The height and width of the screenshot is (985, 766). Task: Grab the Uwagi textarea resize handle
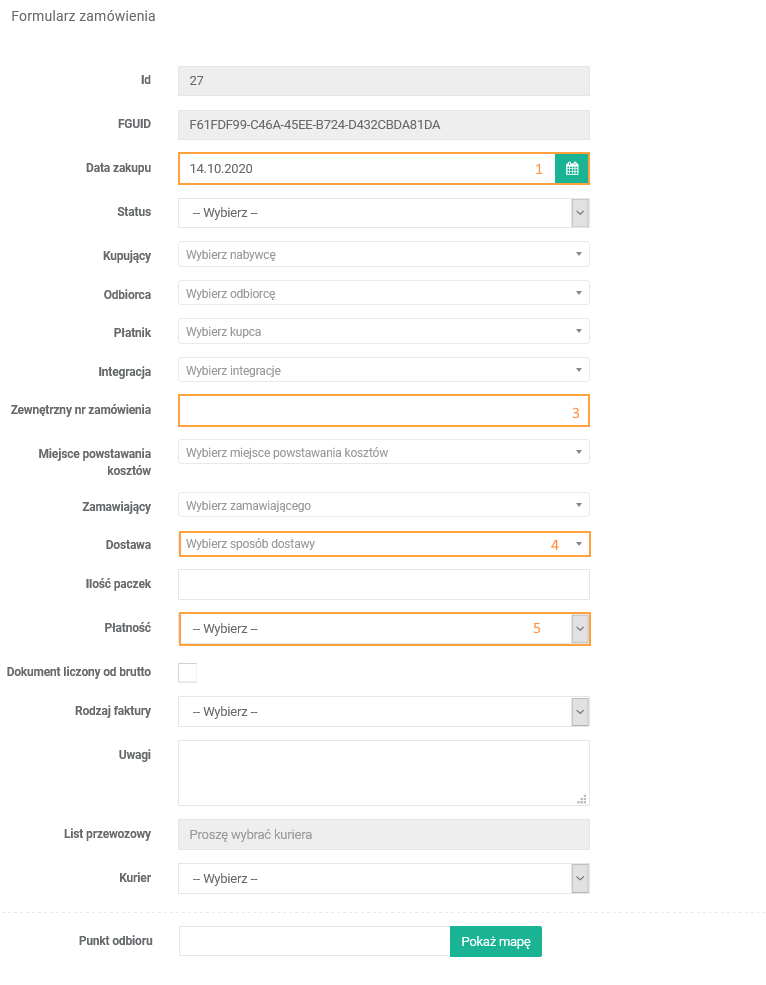pyautogui.click(x=583, y=799)
